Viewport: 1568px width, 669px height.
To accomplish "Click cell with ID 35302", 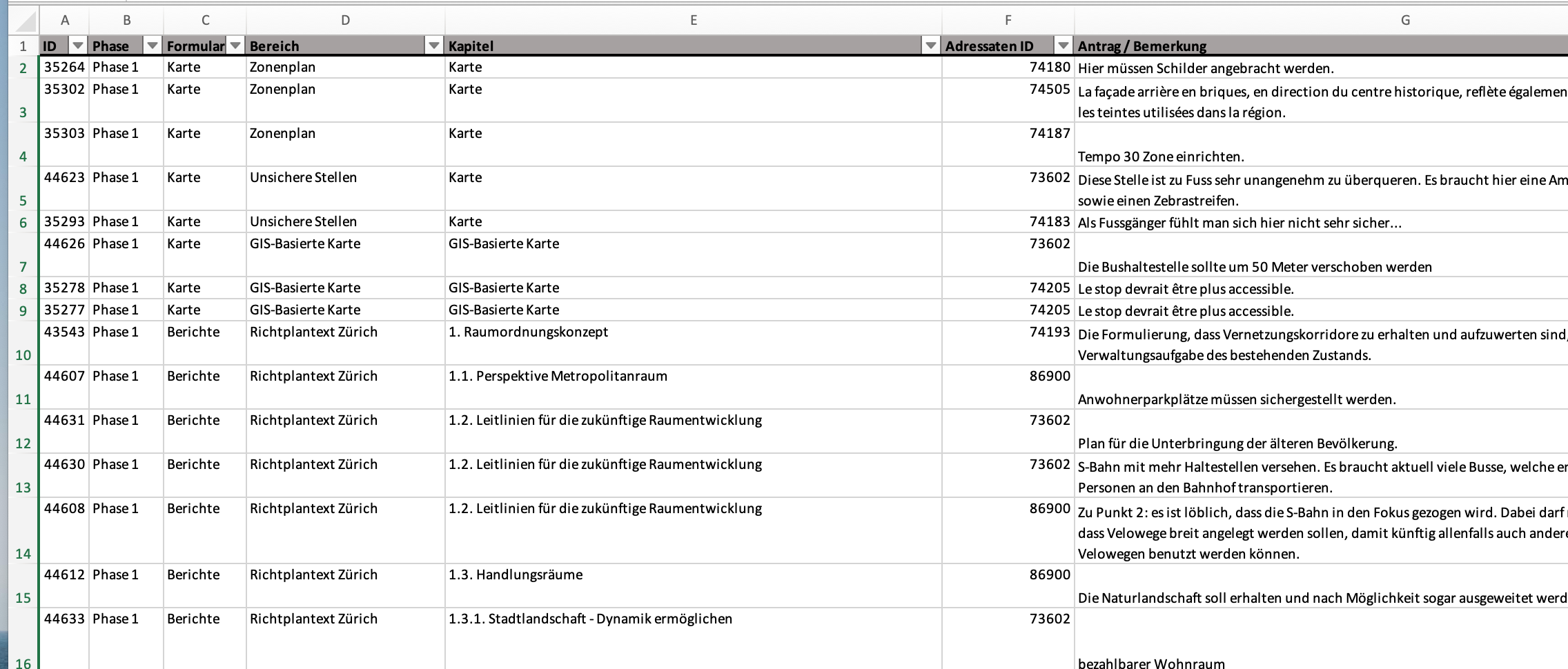I will tap(65, 101).
